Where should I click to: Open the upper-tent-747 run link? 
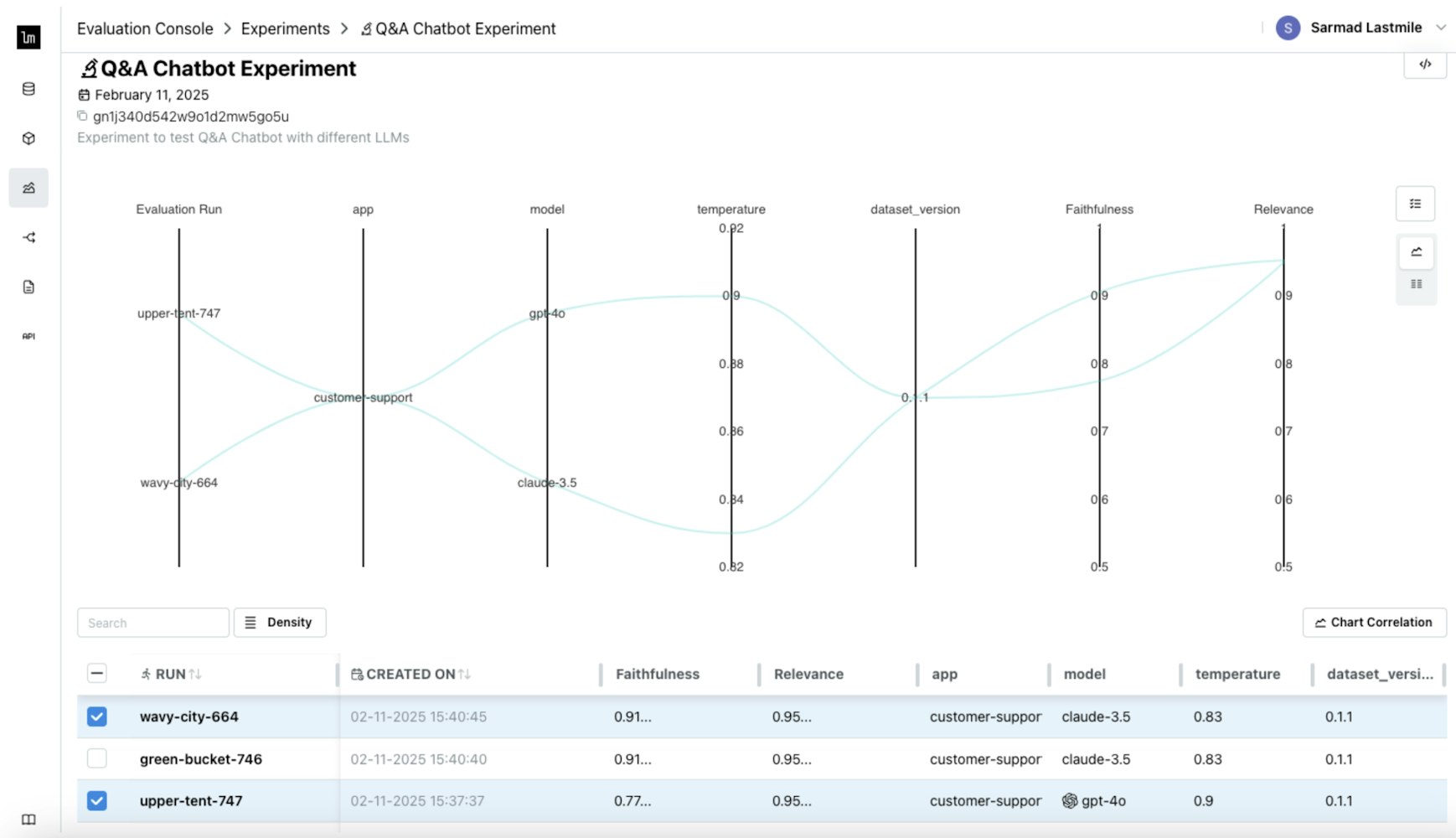191,800
